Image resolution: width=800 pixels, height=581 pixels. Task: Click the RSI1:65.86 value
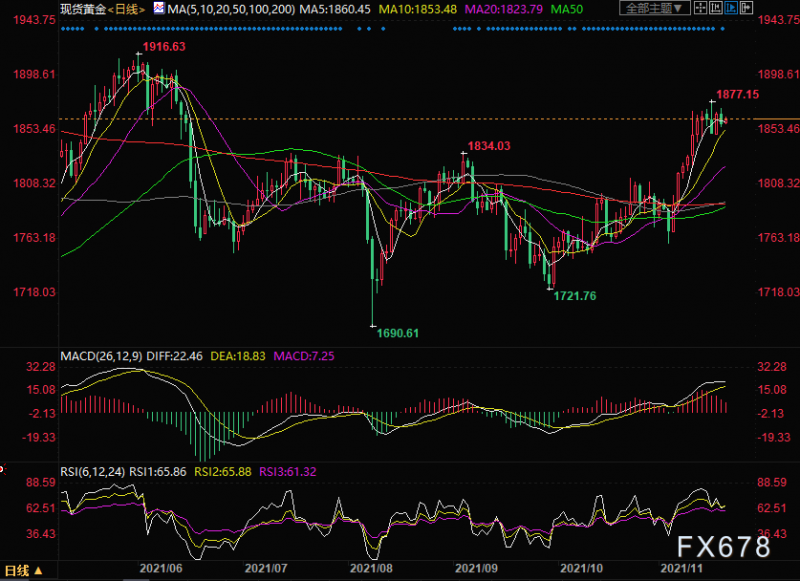pyautogui.click(x=158, y=472)
